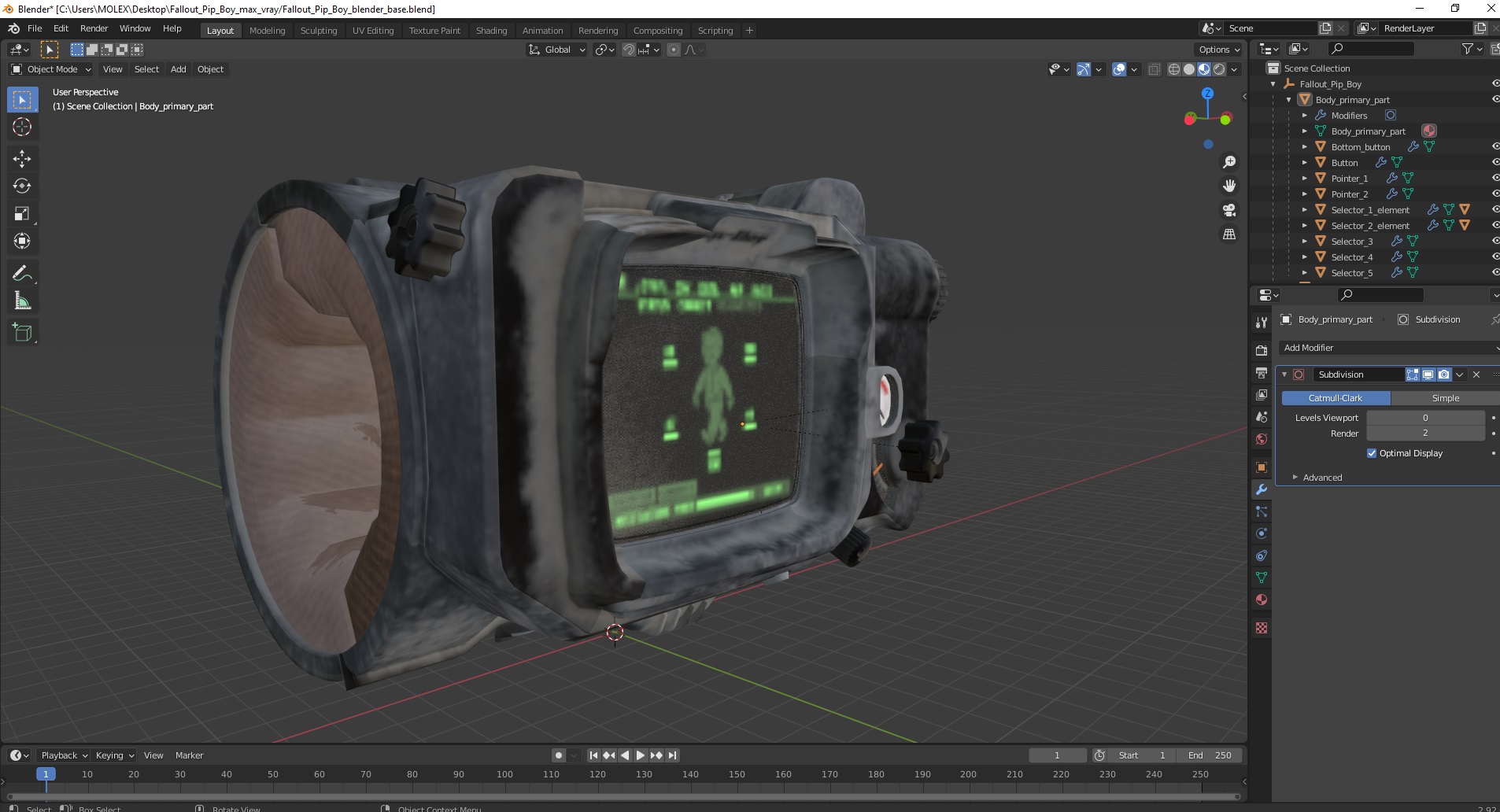Open the Physics properties tab
Viewport: 1500px width, 812px height.
point(1262,533)
